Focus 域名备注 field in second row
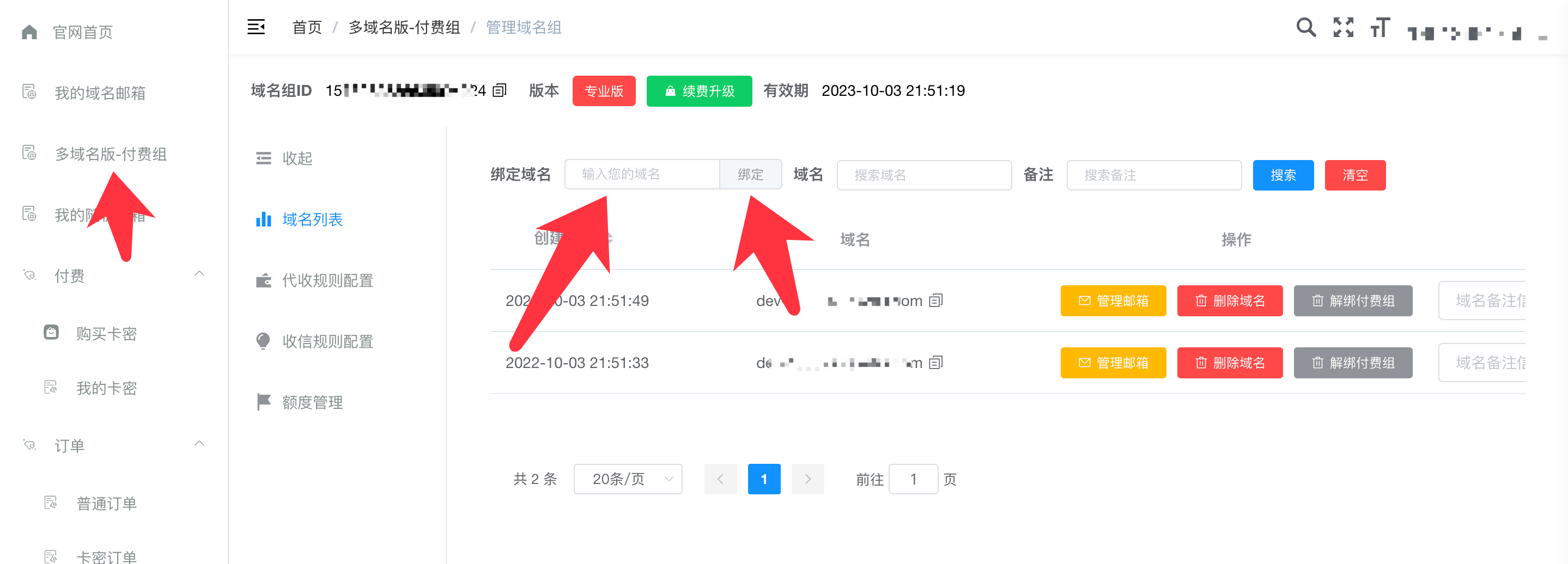The width and height of the screenshot is (1568, 564). [x=1482, y=363]
